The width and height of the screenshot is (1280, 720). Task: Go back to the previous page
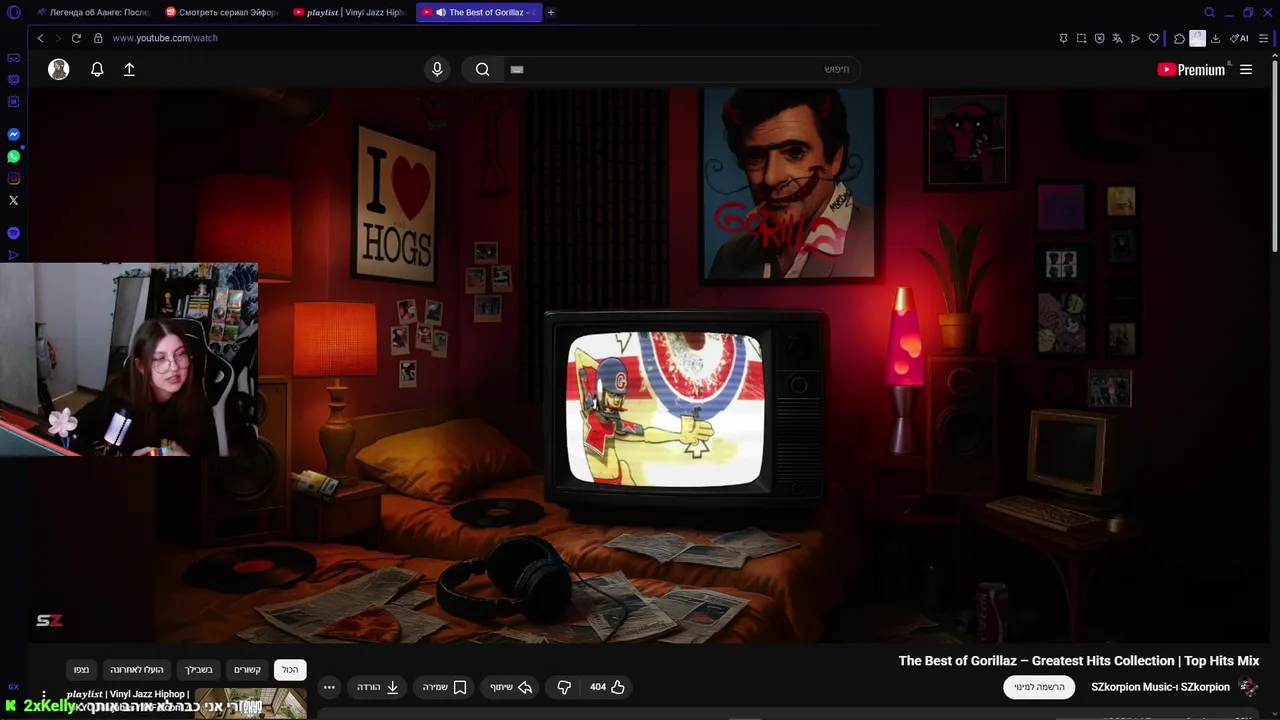(40, 38)
